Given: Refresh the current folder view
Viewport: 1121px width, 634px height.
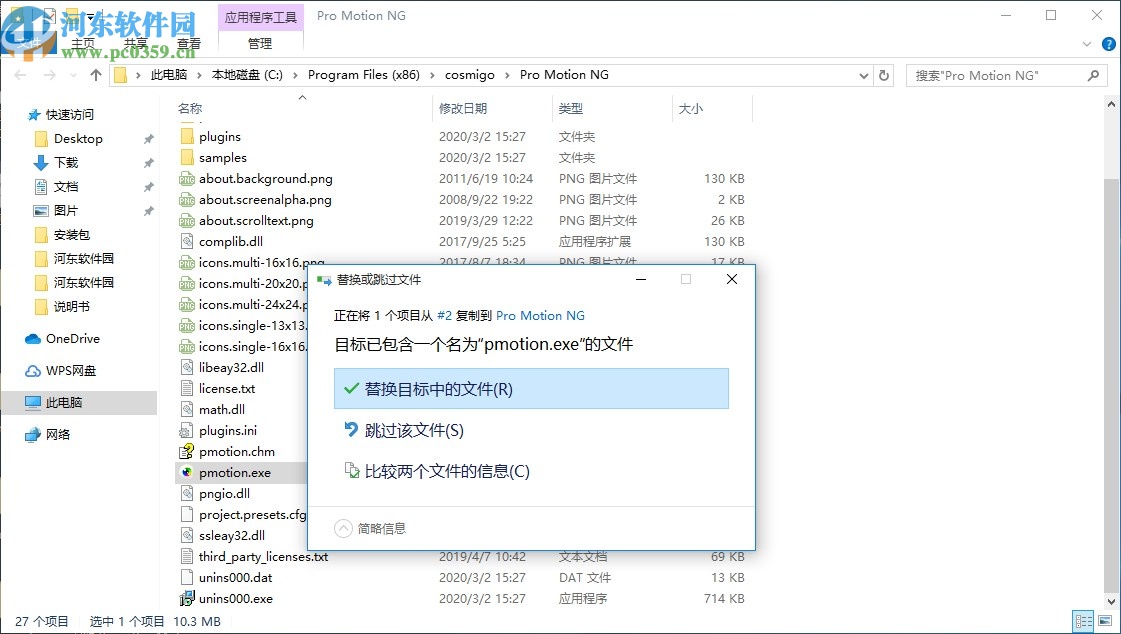Looking at the screenshot, I should coord(882,74).
